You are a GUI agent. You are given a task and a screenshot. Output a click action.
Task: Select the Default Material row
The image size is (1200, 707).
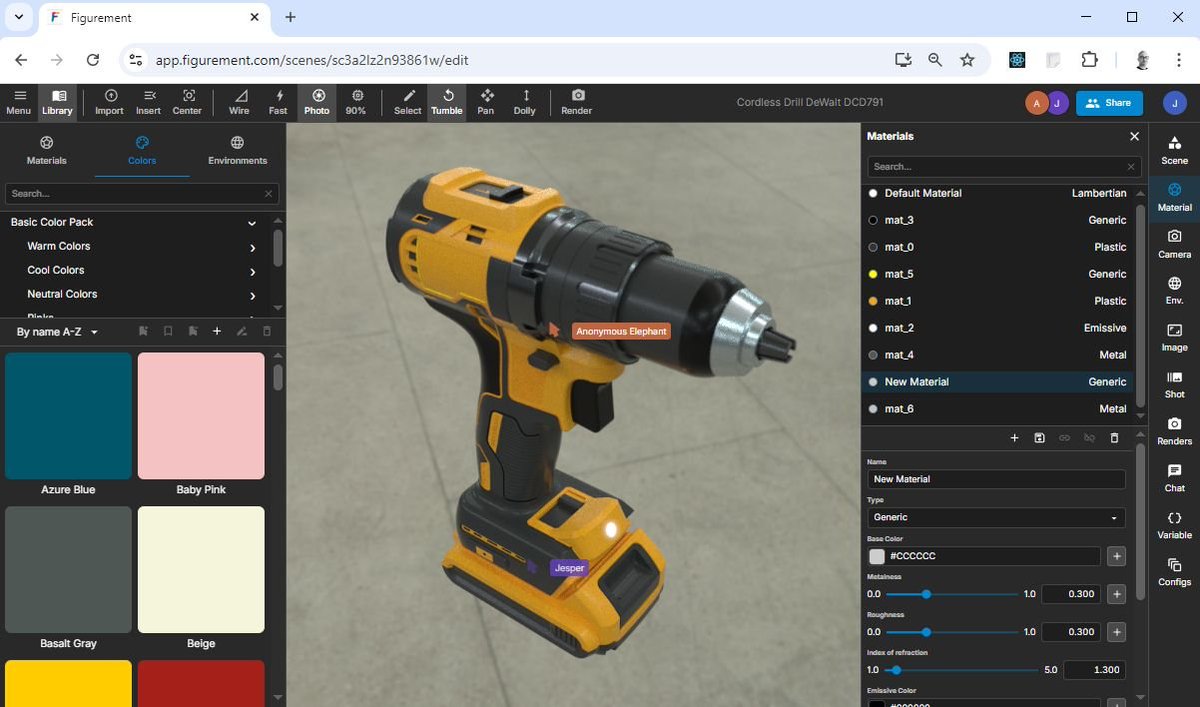(998, 193)
